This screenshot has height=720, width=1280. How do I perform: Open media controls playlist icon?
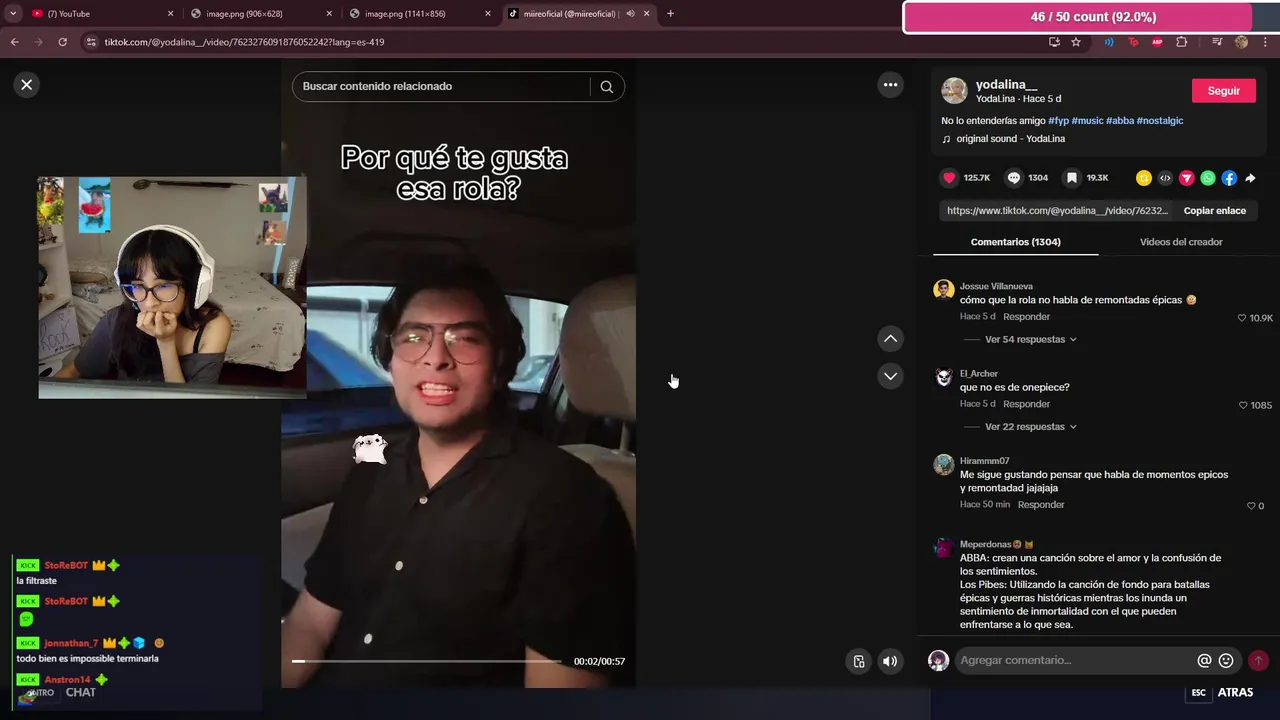[1217, 42]
